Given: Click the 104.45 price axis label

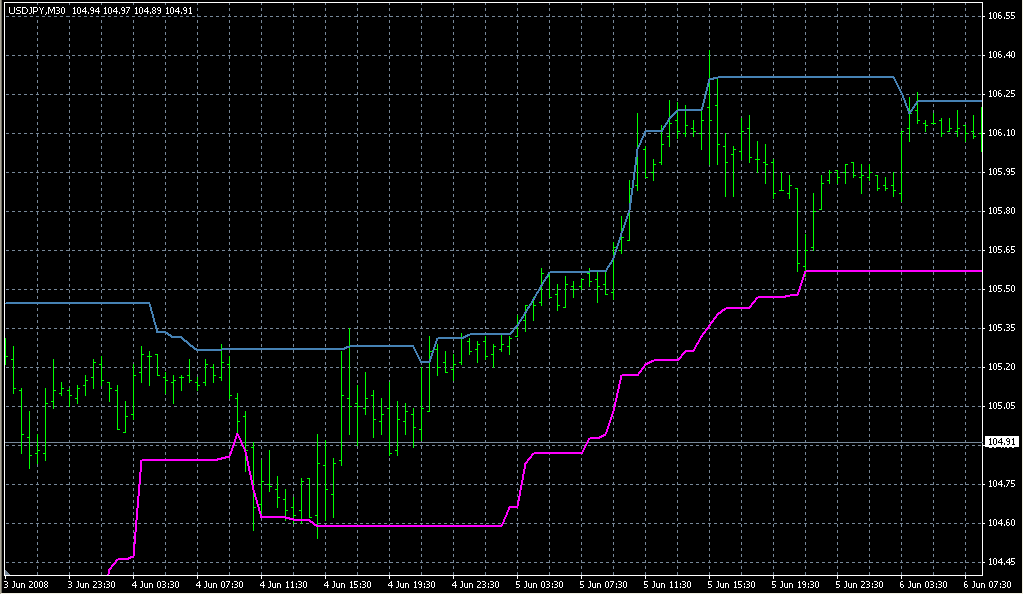Looking at the screenshot, I should 1001,562.
